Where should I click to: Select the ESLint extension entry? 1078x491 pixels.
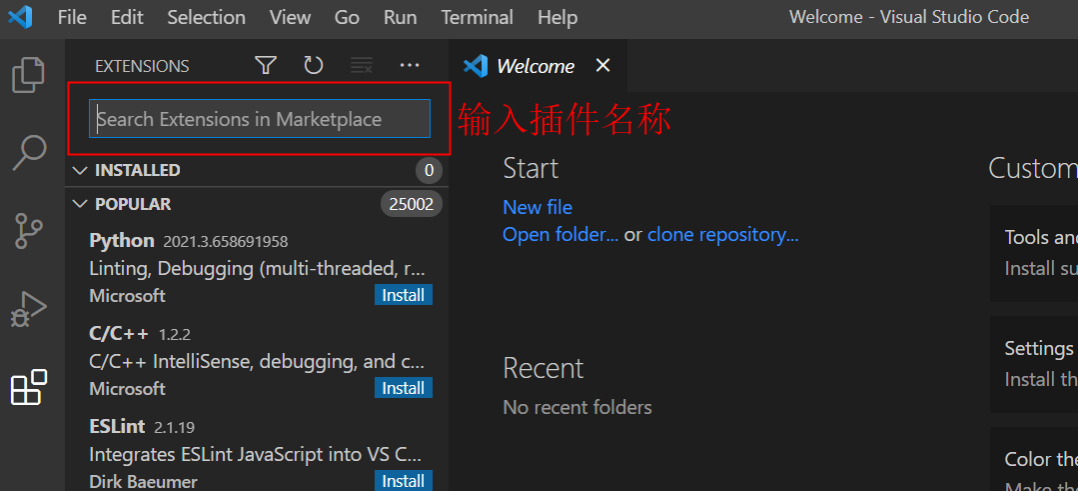[256, 450]
